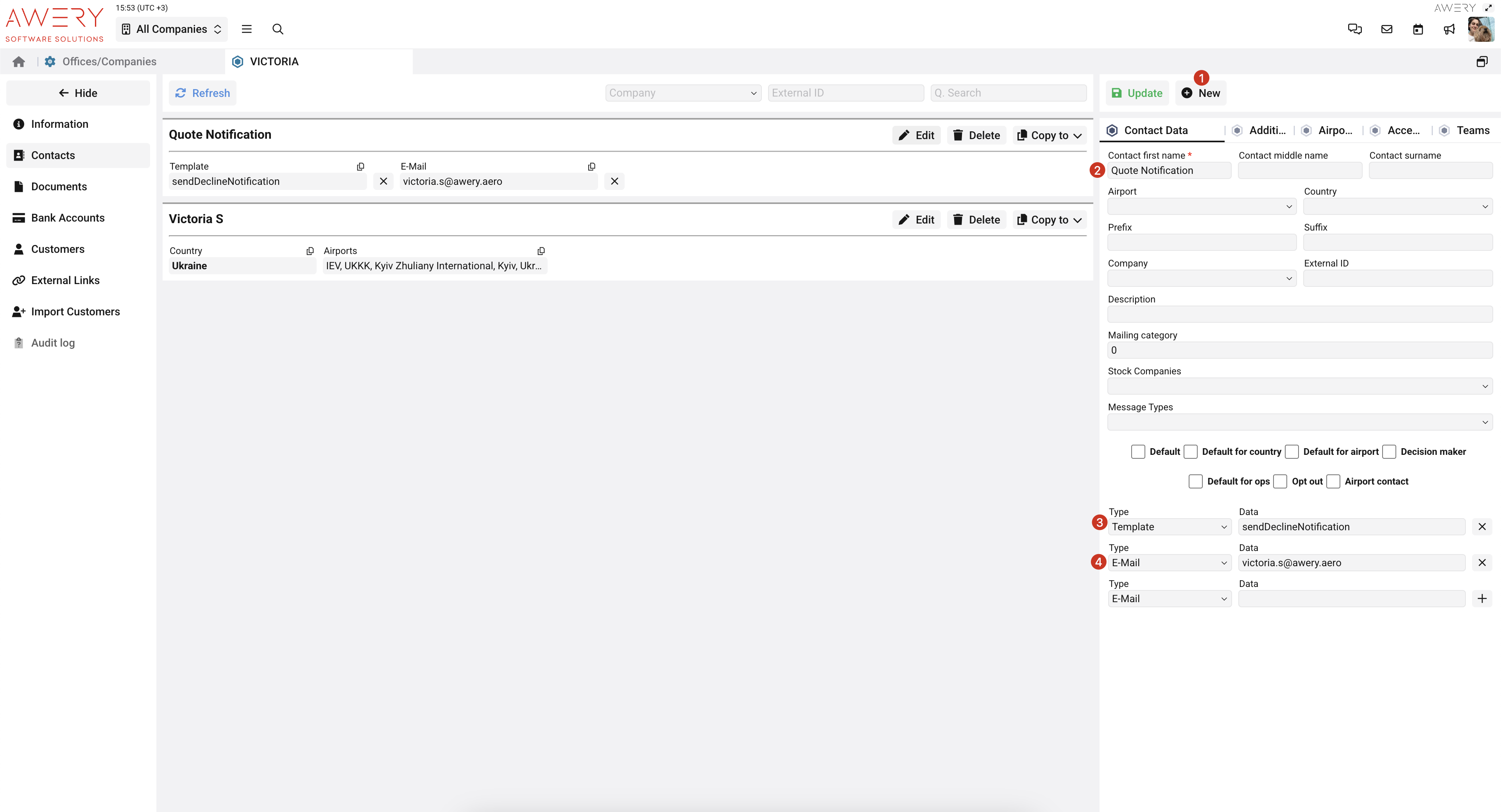Copy the Template field value icon
This screenshot has height=812, width=1501.
[x=361, y=166]
